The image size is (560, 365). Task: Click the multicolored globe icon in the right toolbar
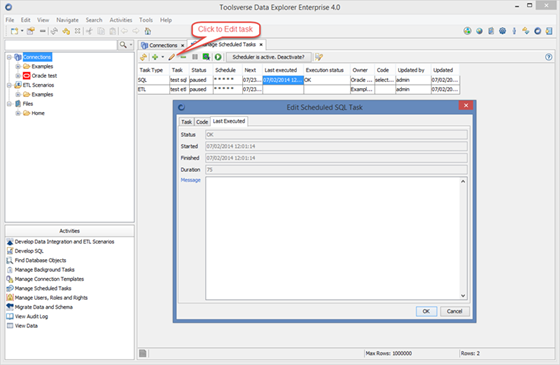click(x=467, y=31)
